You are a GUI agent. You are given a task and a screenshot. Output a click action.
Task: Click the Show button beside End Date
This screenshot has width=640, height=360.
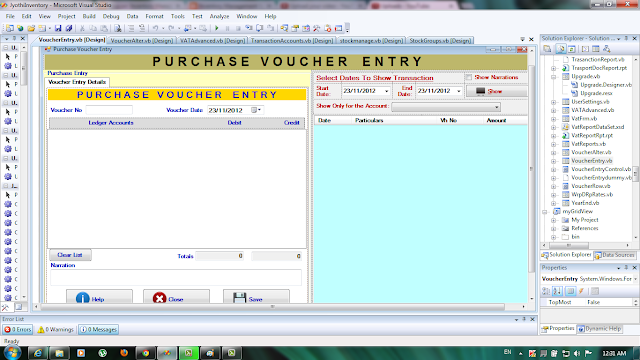coord(497,91)
